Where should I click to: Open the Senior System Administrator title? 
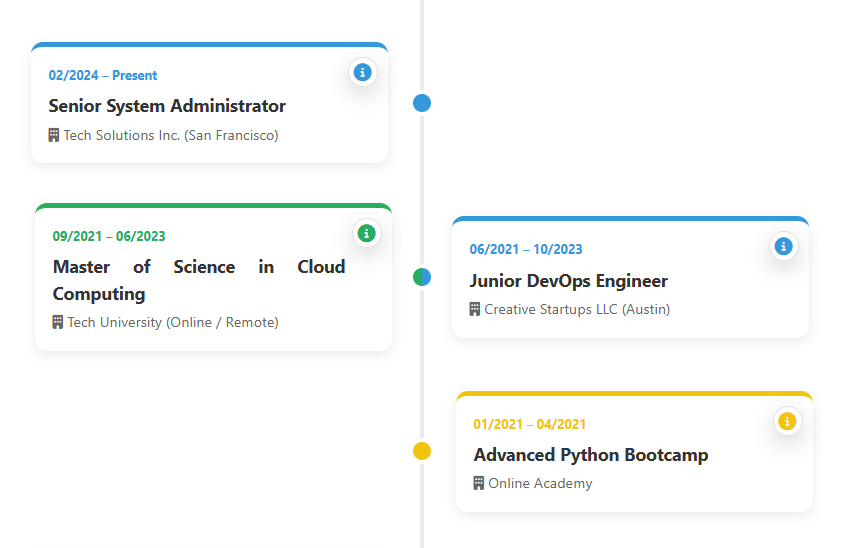pos(167,106)
